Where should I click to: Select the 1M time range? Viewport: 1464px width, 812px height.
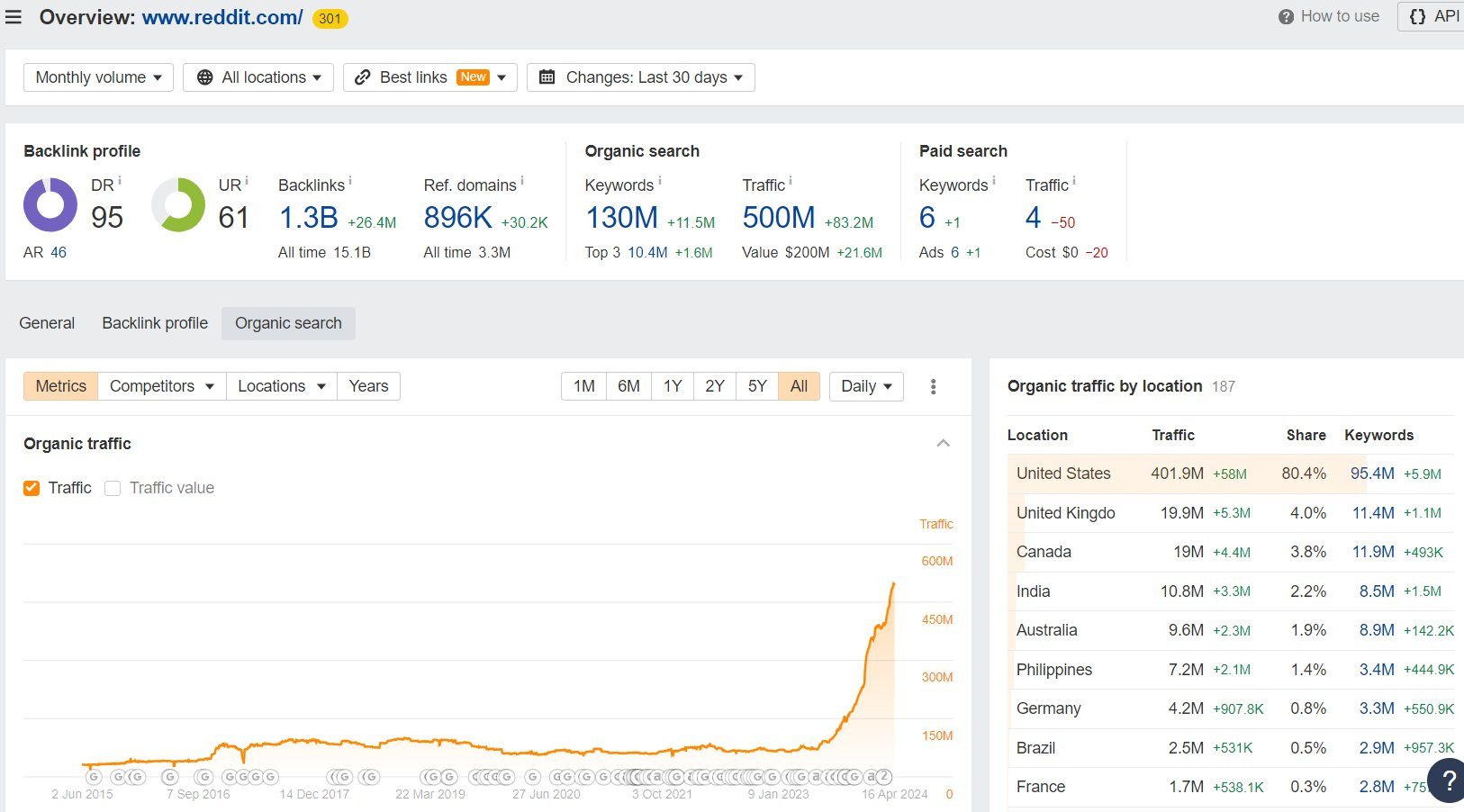(583, 386)
